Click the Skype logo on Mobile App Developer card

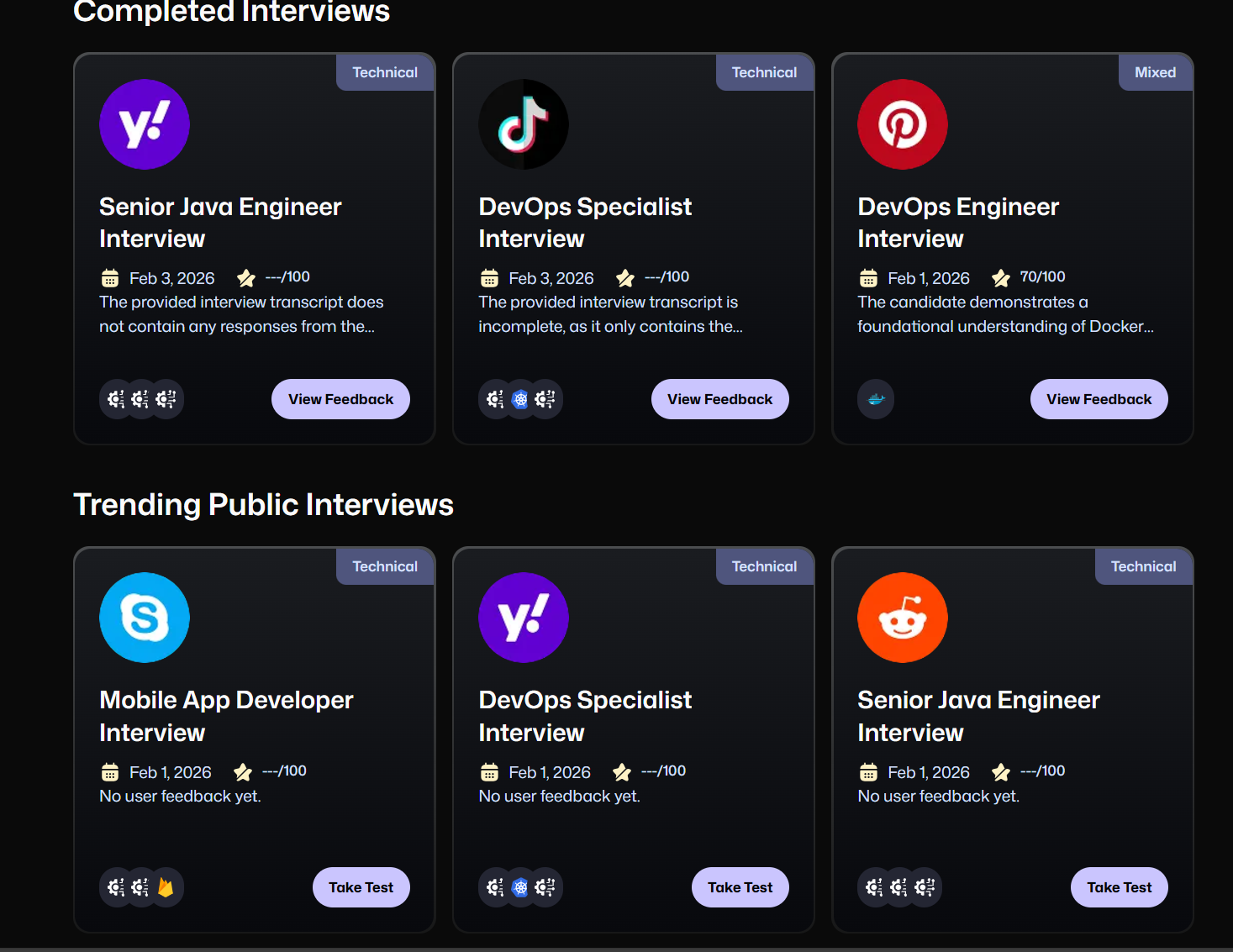coord(144,617)
